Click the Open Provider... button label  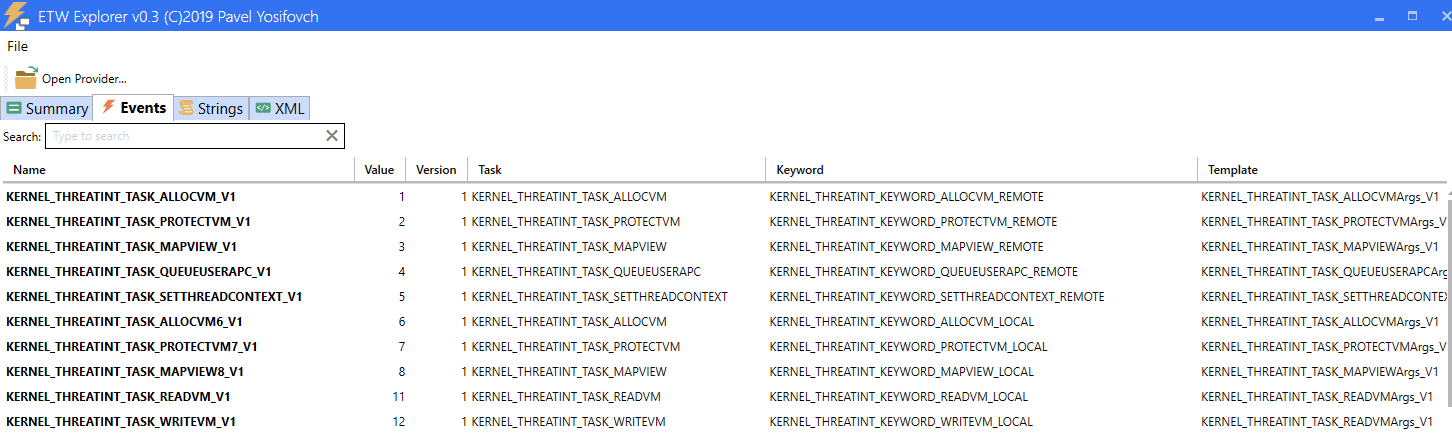click(x=84, y=79)
